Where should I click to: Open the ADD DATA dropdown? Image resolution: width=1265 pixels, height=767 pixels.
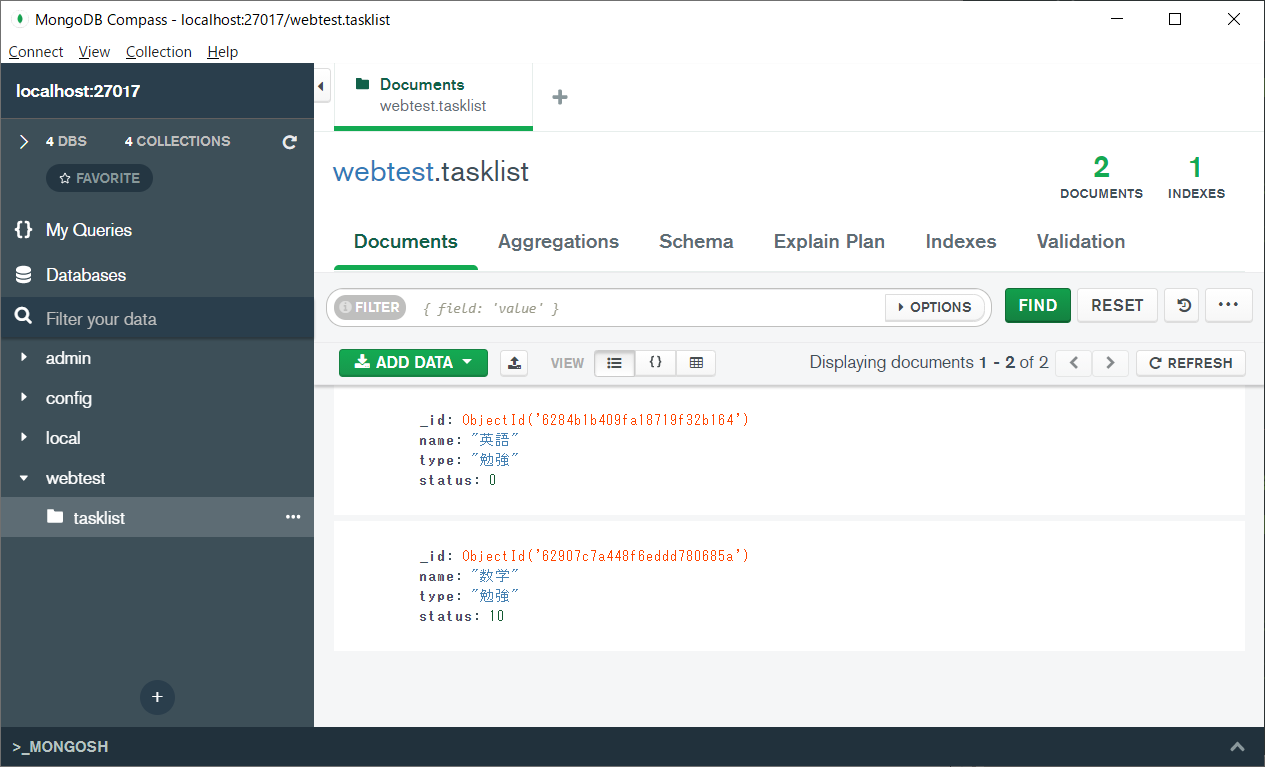413,362
